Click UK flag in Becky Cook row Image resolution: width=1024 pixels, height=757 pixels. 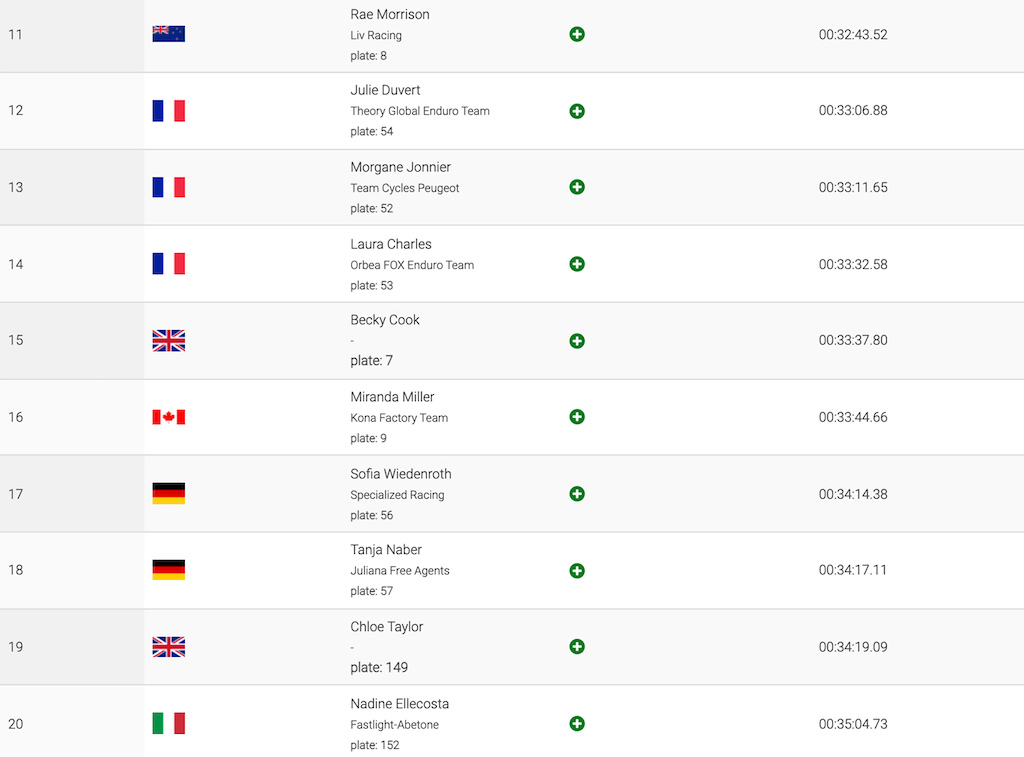(168, 340)
